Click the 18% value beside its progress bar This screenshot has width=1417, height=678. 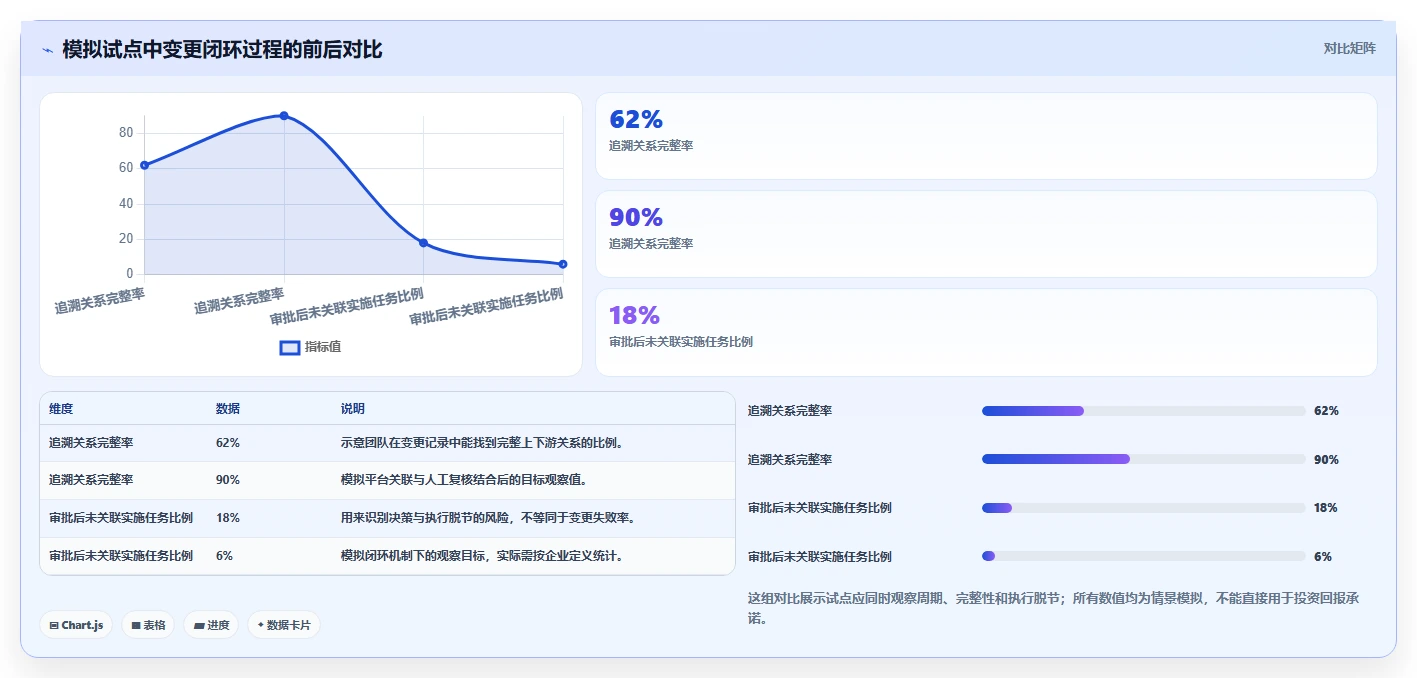(x=1326, y=508)
